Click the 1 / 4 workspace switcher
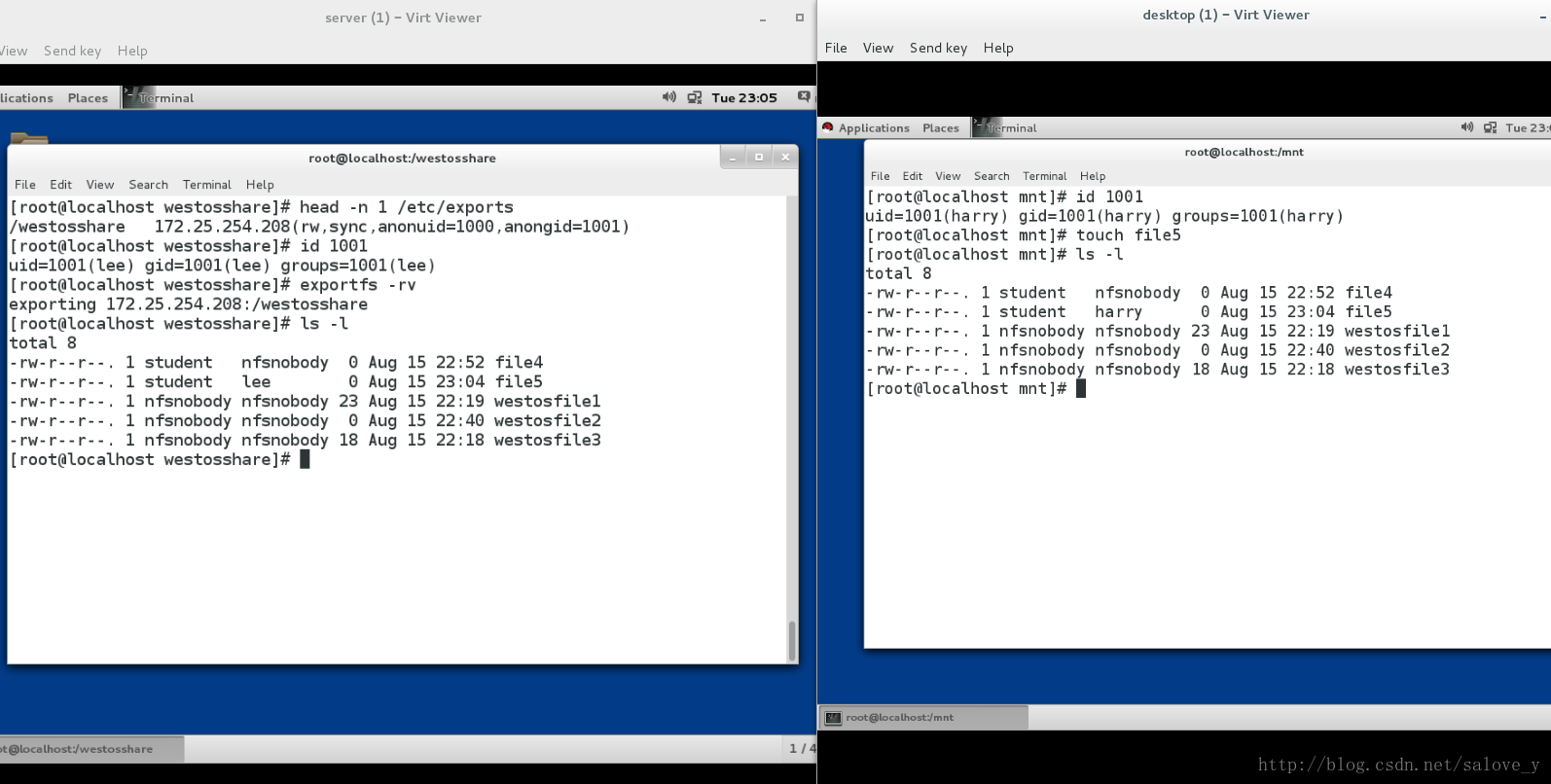This screenshot has width=1551, height=784. coord(802,748)
